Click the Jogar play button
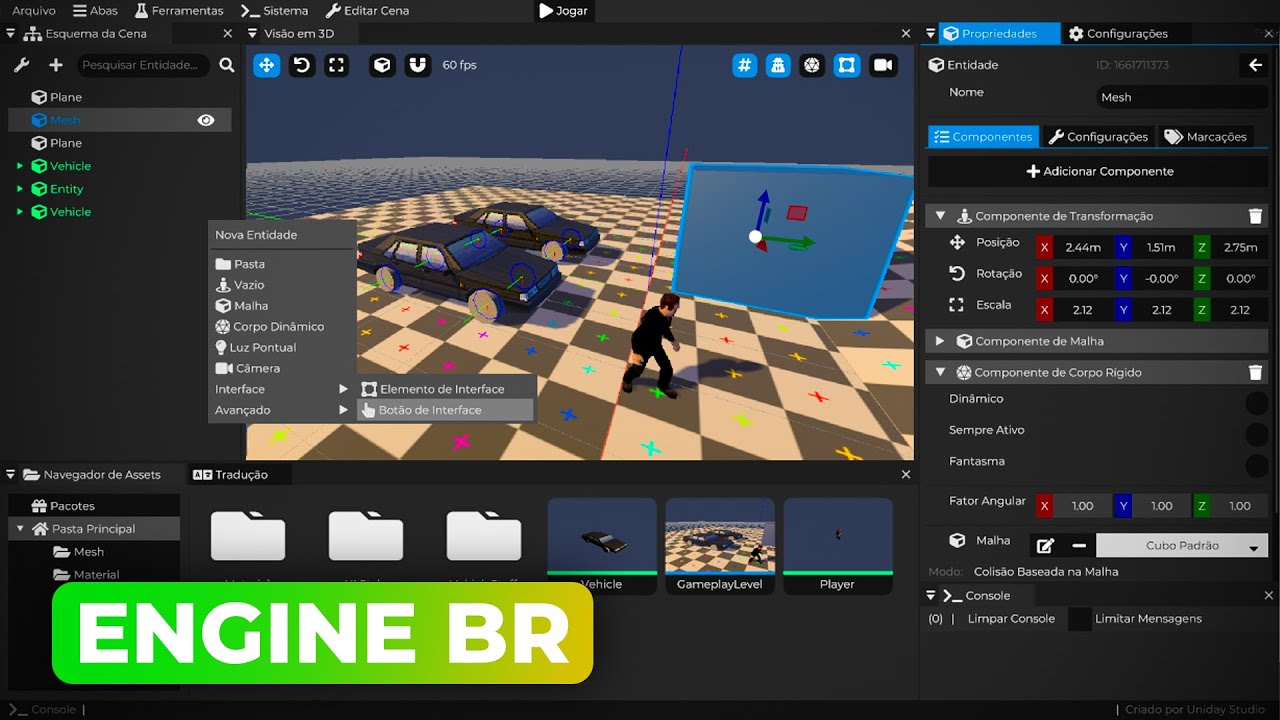Screen dimensions: 1280x720 563,11
